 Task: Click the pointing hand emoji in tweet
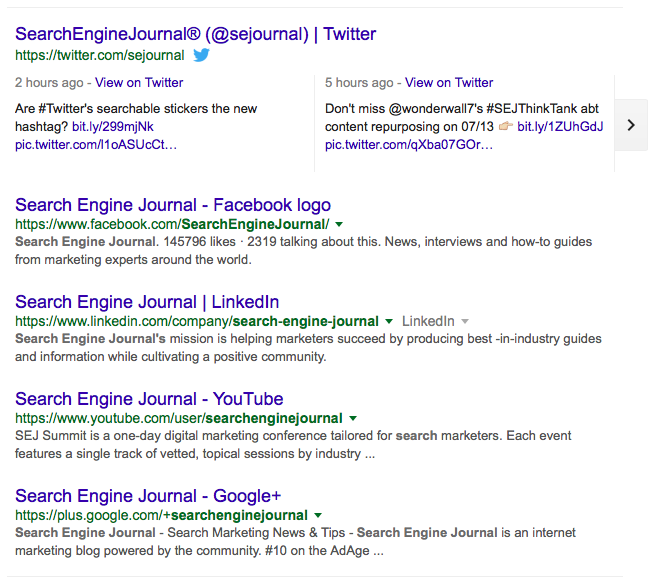click(505, 126)
